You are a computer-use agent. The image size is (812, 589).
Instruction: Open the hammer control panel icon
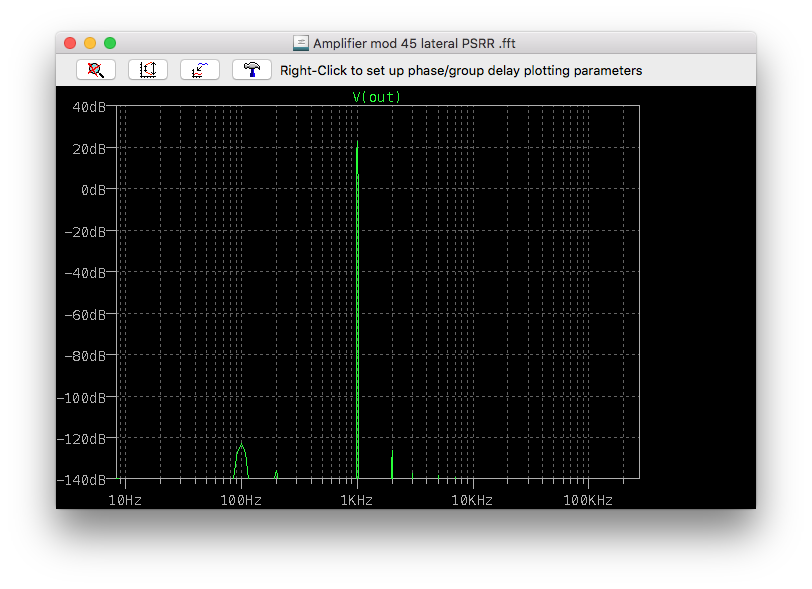[x=252, y=70]
